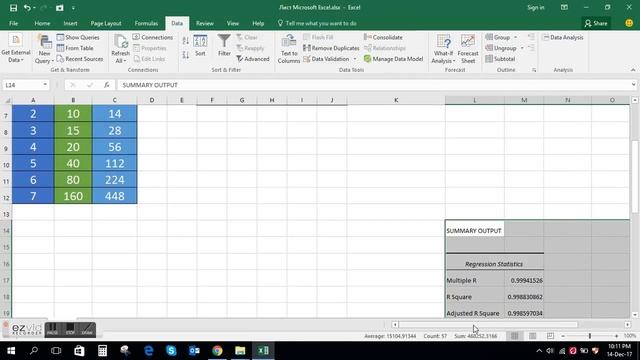The image size is (640, 360).
Task: Switch to the Insert tab
Action: 70,23
